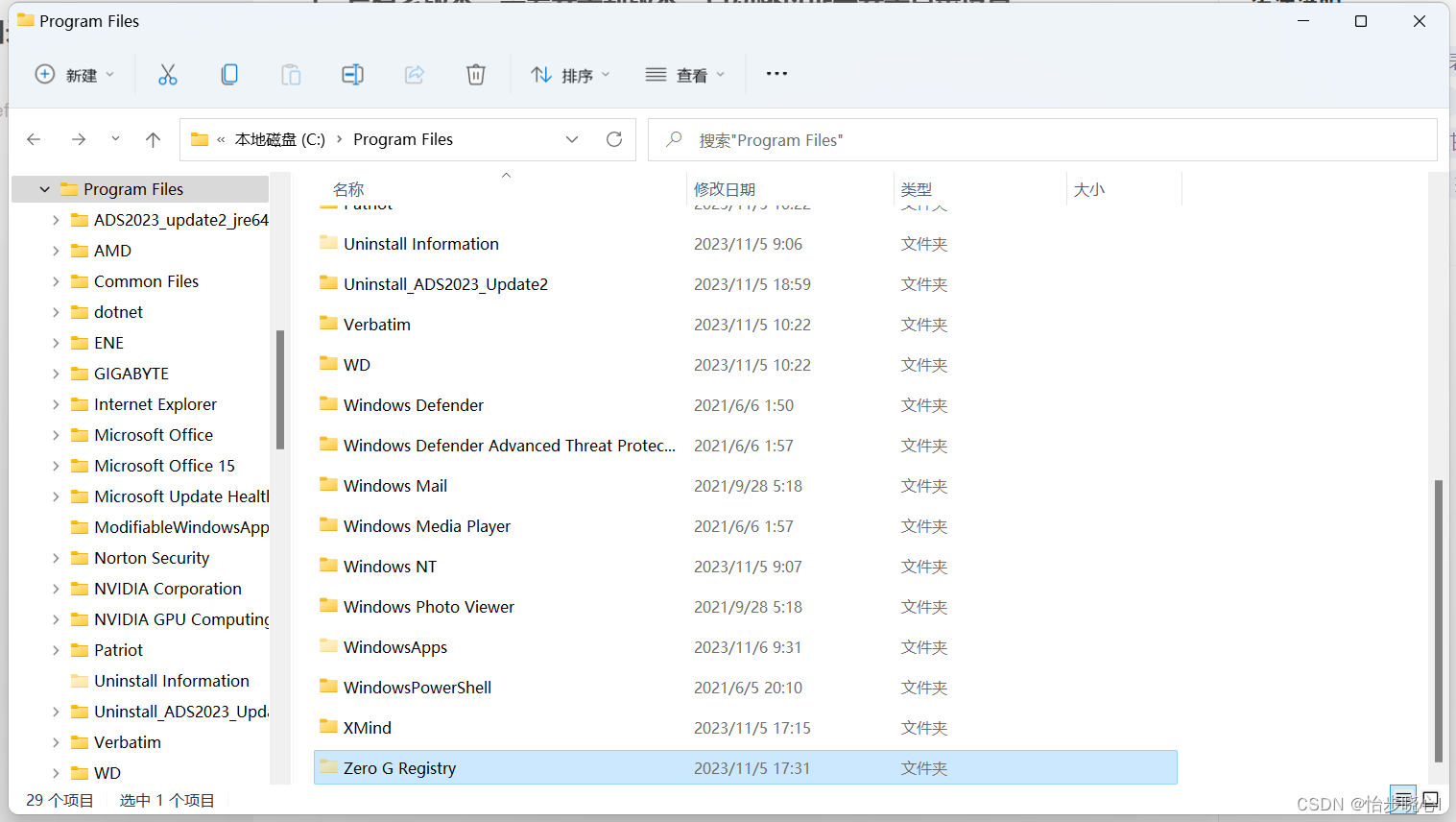Viewport: 1456px width, 822px height.
Task: Open address bar history dropdown
Action: pyautogui.click(x=572, y=139)
